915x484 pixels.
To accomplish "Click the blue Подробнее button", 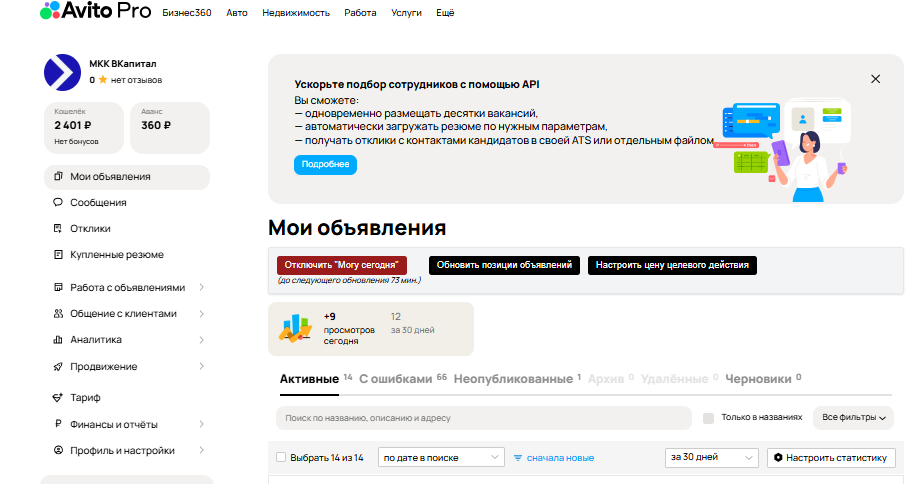I will 325,164.
